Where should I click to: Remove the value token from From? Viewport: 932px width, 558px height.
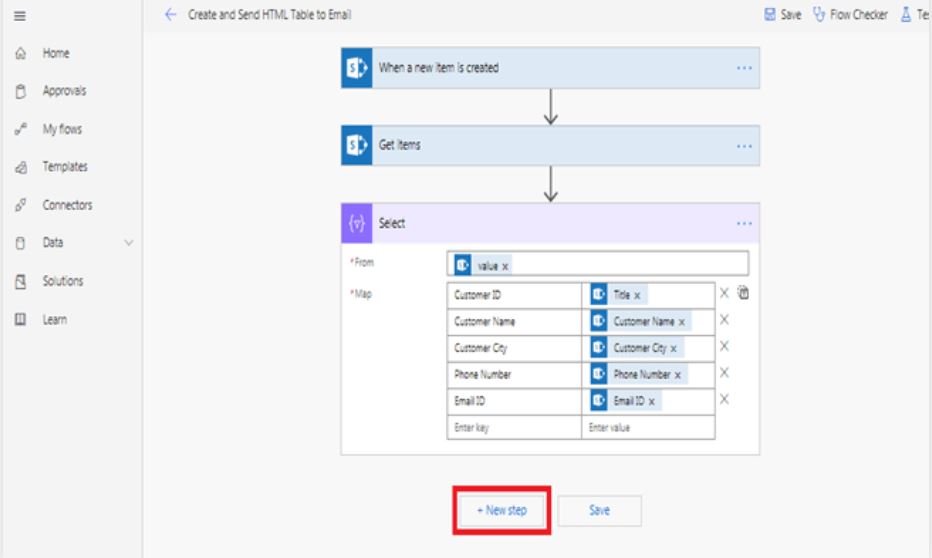click(505, 267)
